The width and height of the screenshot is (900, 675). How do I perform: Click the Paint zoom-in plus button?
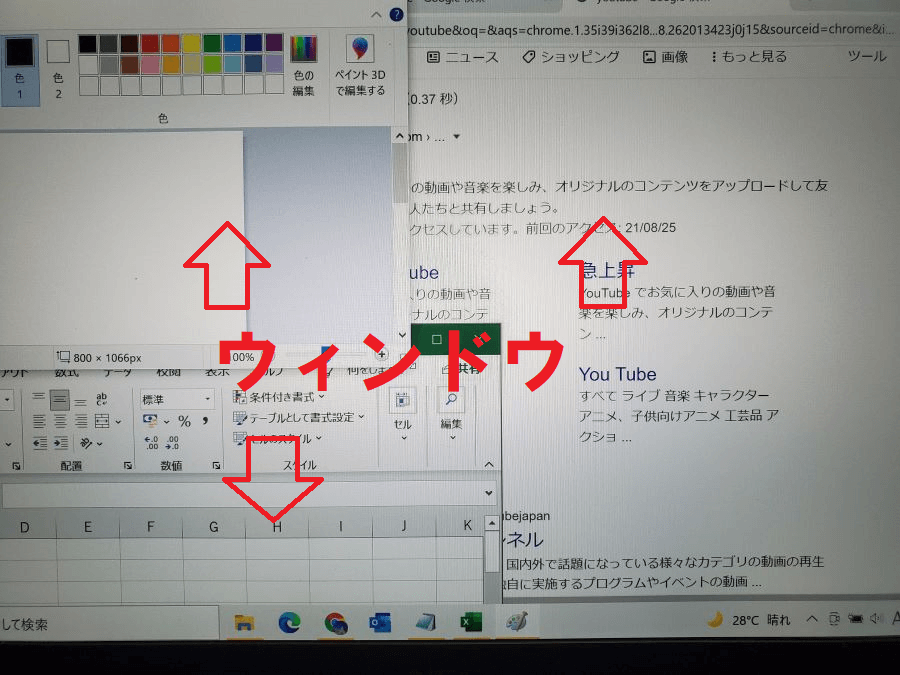[x=381, y=354]
